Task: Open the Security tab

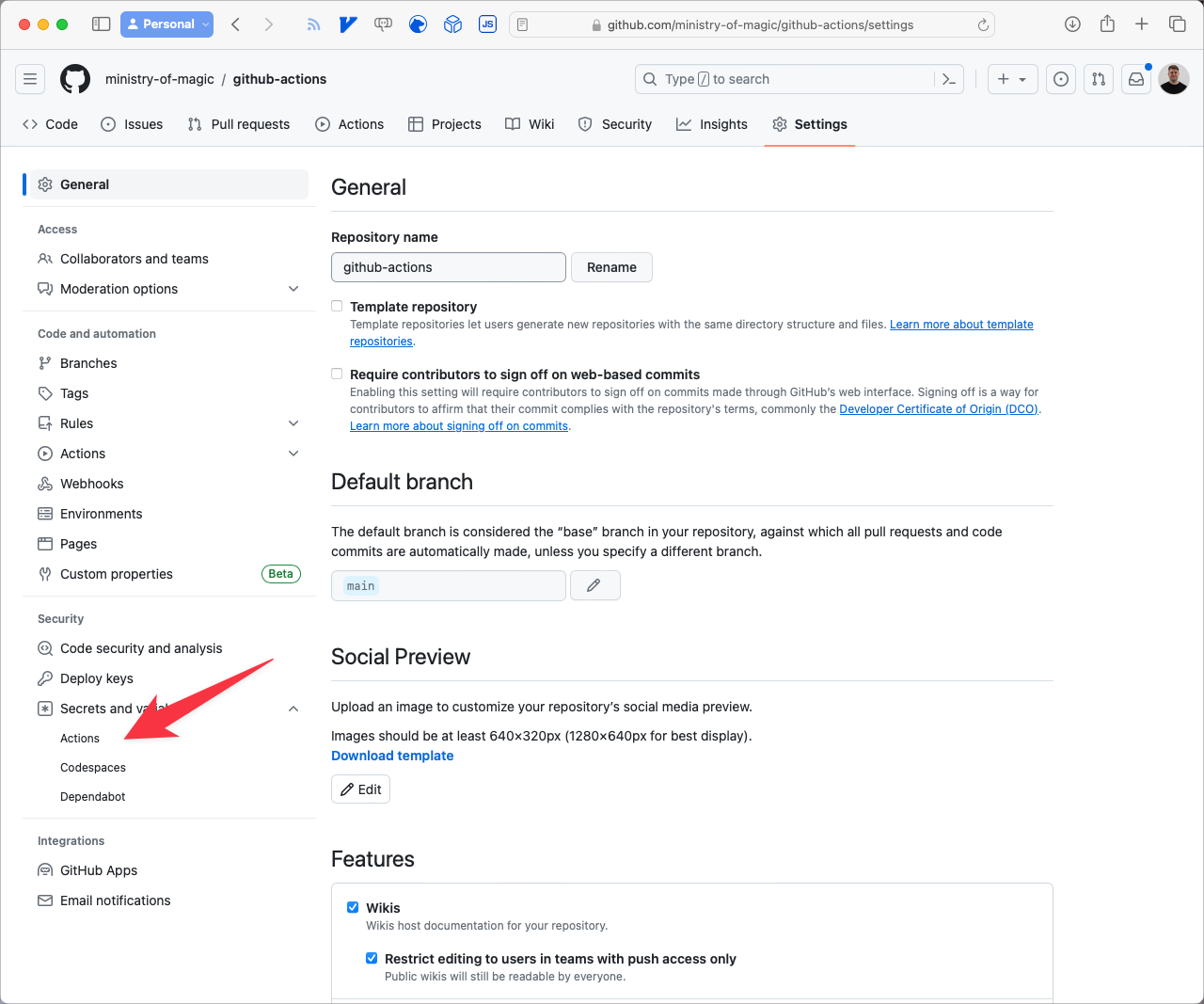Action: point(615,124)
